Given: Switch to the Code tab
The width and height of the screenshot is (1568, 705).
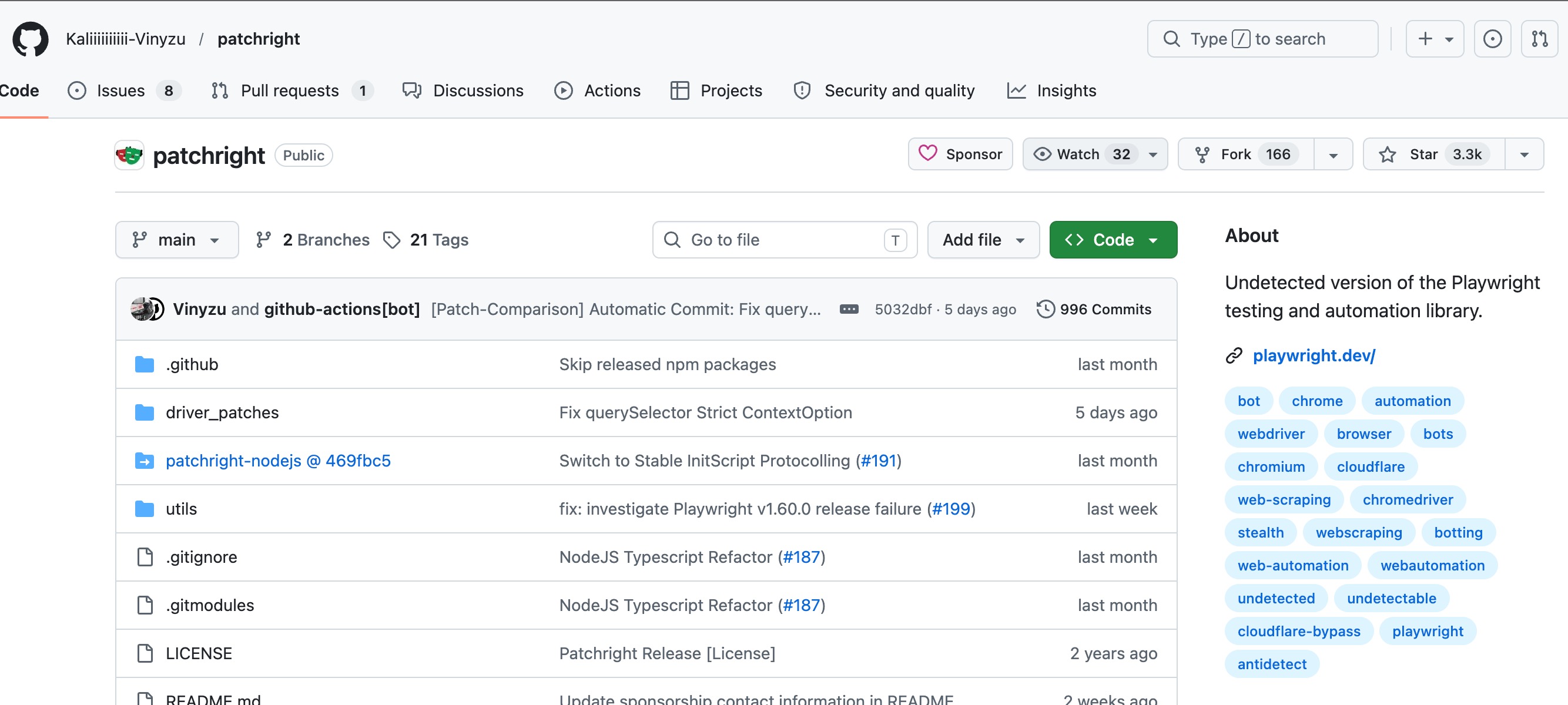Looking at the screenshot, I should click(x=19, y=90).
